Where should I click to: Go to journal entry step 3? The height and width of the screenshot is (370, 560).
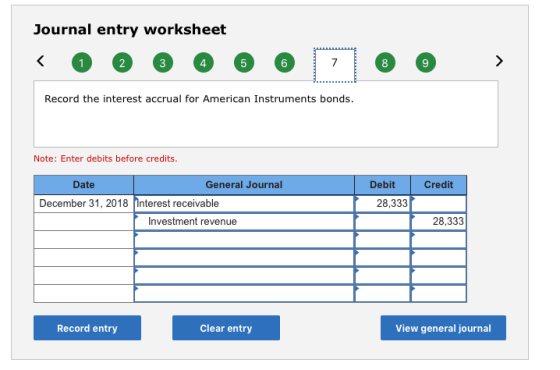point(163,63)
